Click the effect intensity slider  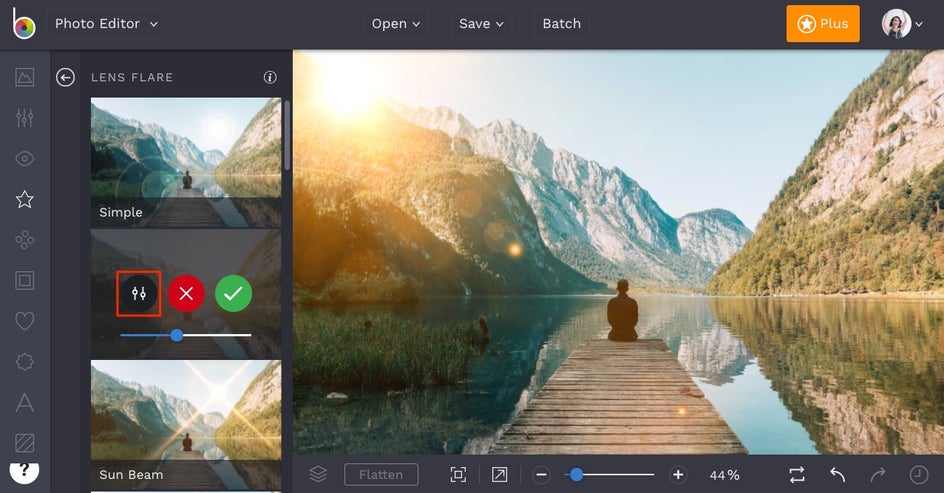[185, 335]
